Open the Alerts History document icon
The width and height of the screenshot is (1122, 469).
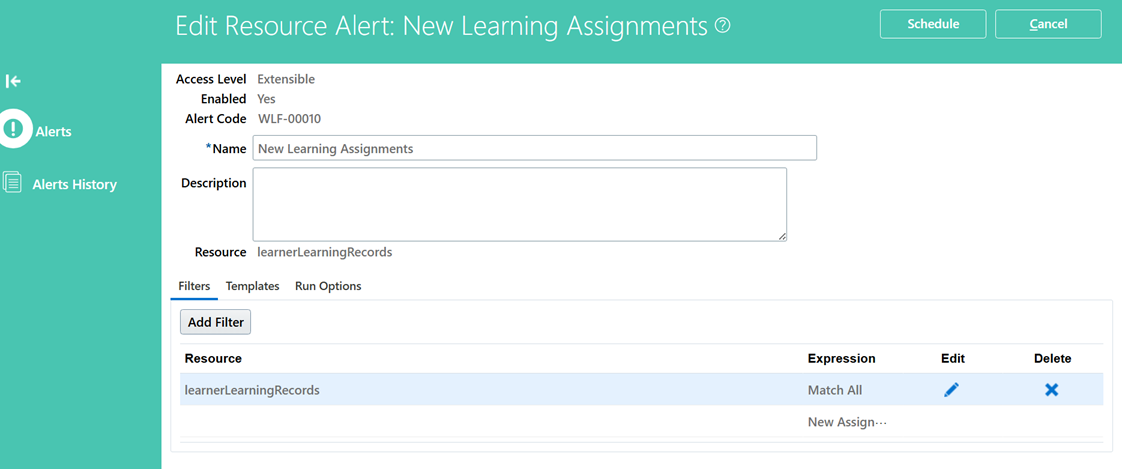pos(12,183)
